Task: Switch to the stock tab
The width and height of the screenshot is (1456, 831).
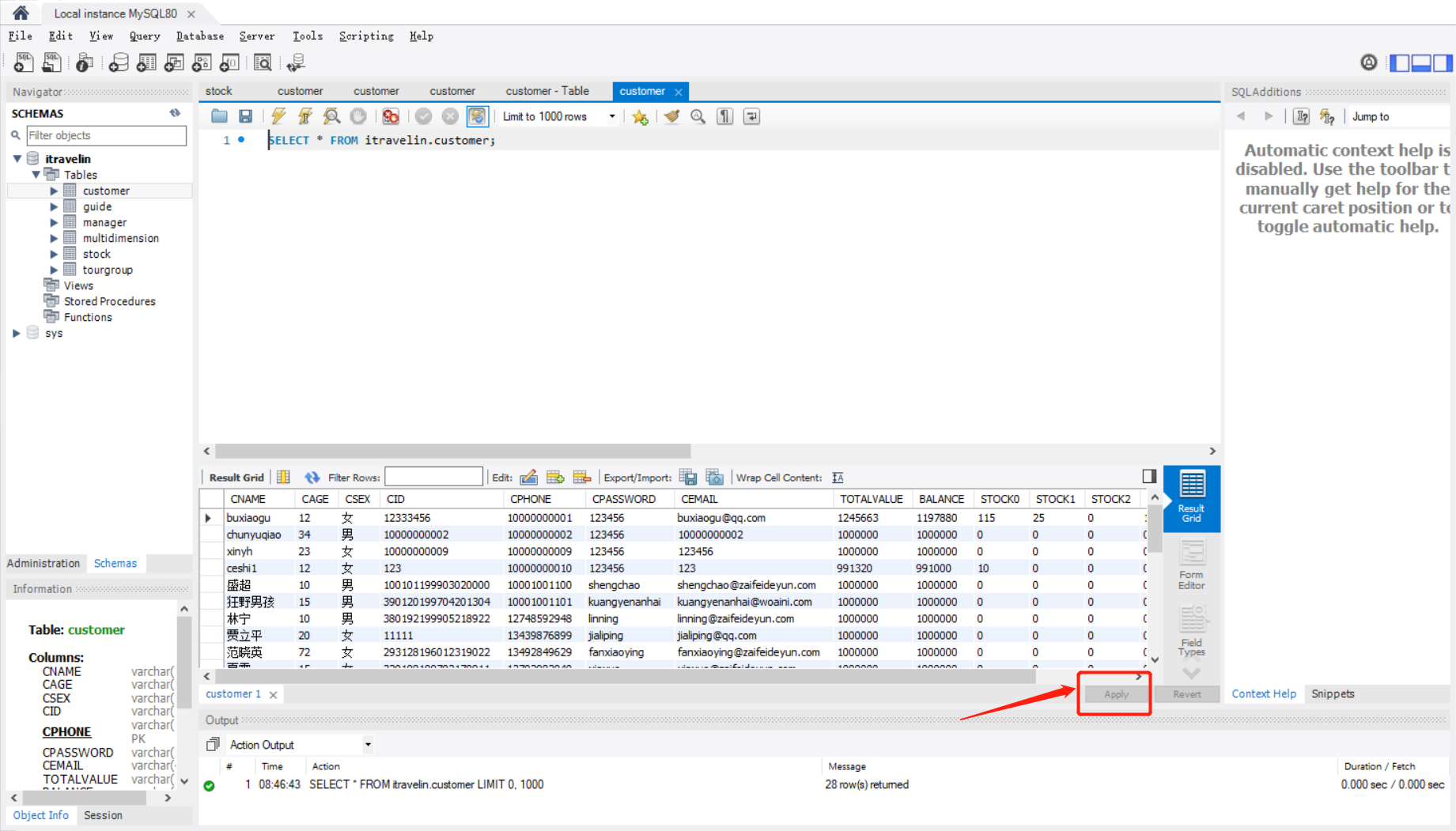Action: pos(219,91)
